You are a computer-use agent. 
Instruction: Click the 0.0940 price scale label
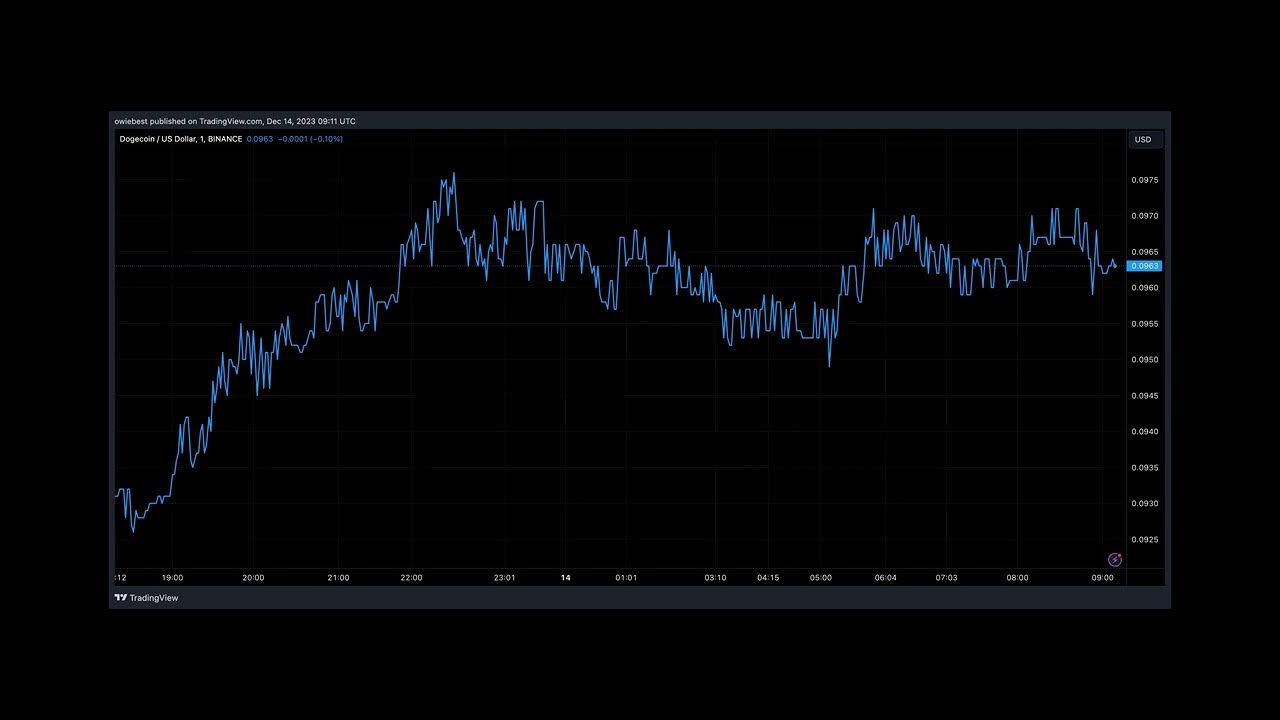click(x=1144, y=432)
